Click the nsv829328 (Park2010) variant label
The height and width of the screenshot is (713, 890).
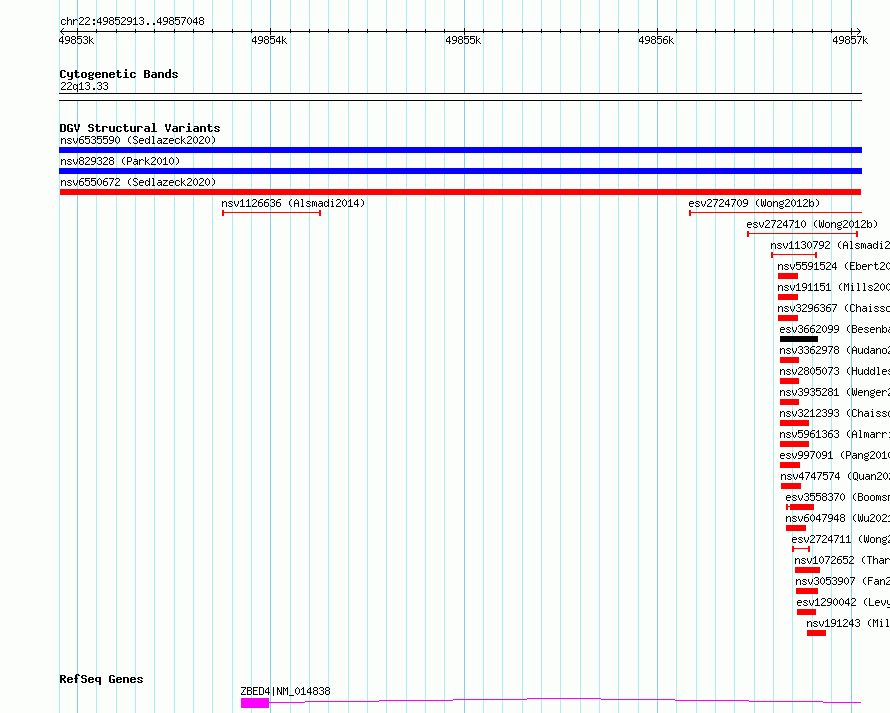pos(120,161)
